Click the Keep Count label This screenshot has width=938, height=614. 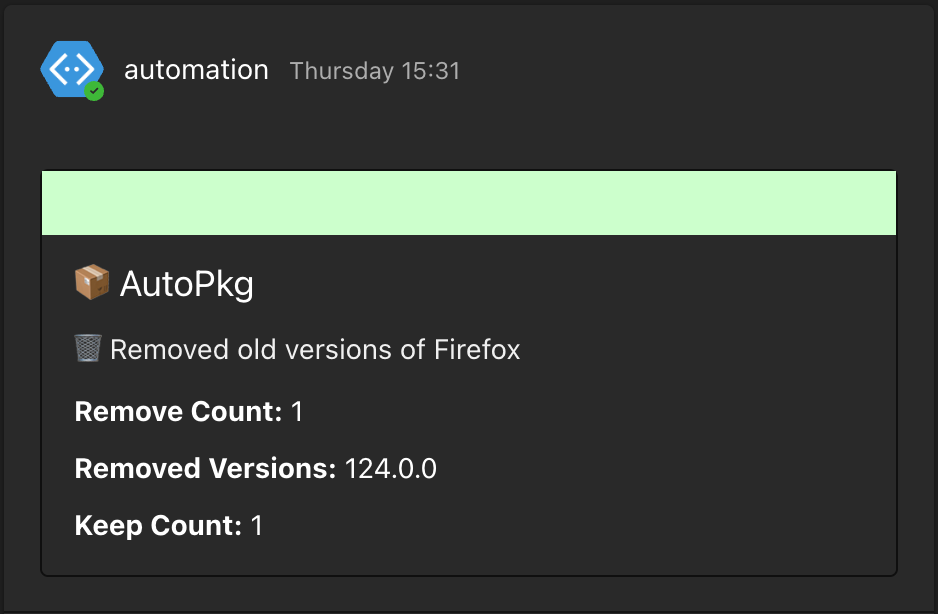tap(158, 526)
